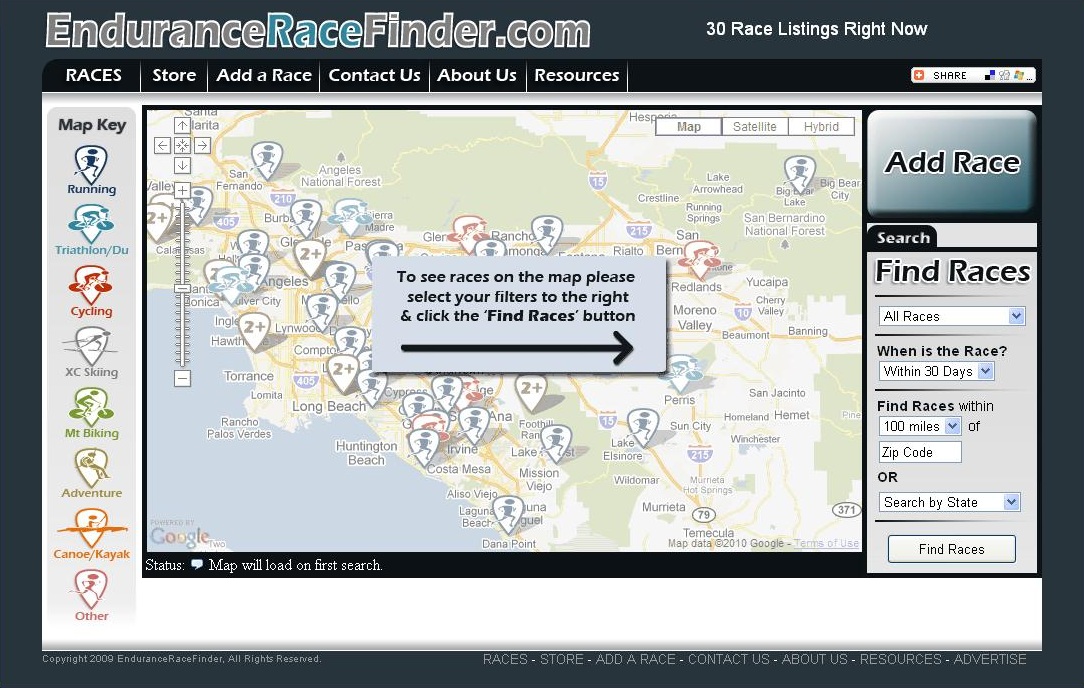Click the Other race type icon
Viewport: 1084px width, 688px height.
91,589
